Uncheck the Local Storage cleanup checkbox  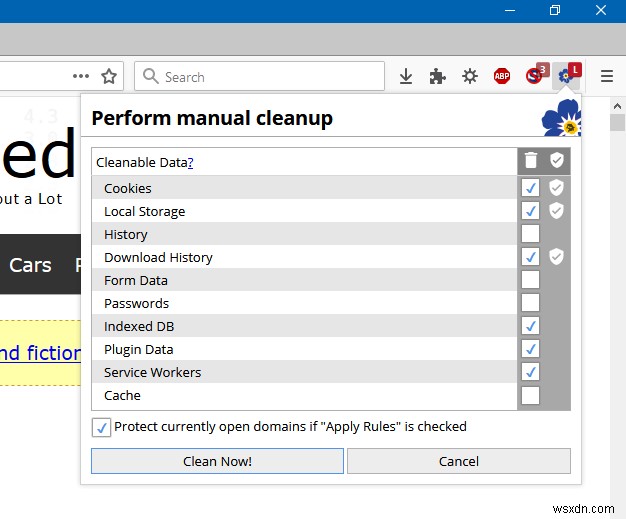tap(531, 211)
